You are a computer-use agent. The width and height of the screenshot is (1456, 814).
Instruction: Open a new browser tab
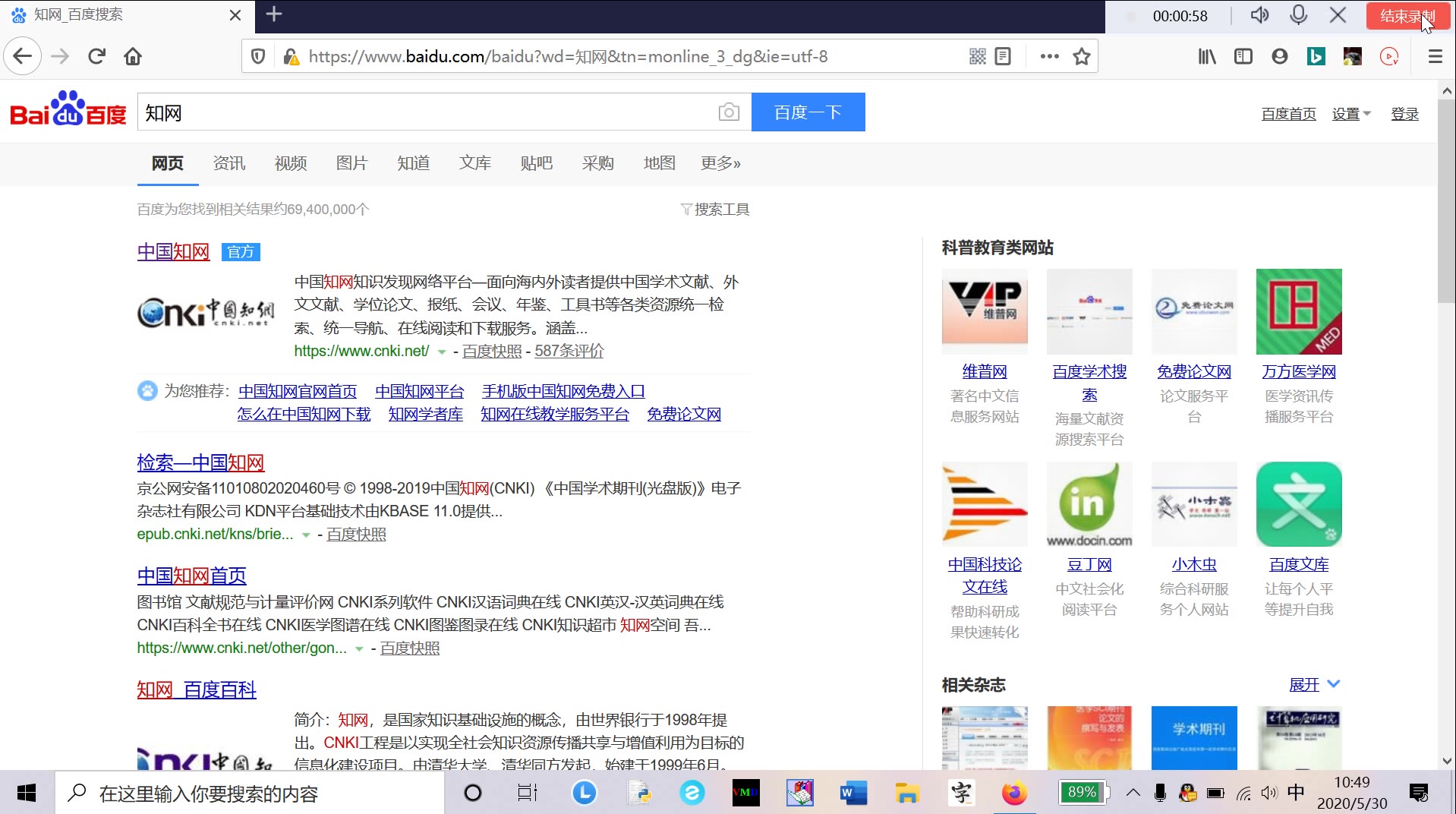(x=274, y=14)
